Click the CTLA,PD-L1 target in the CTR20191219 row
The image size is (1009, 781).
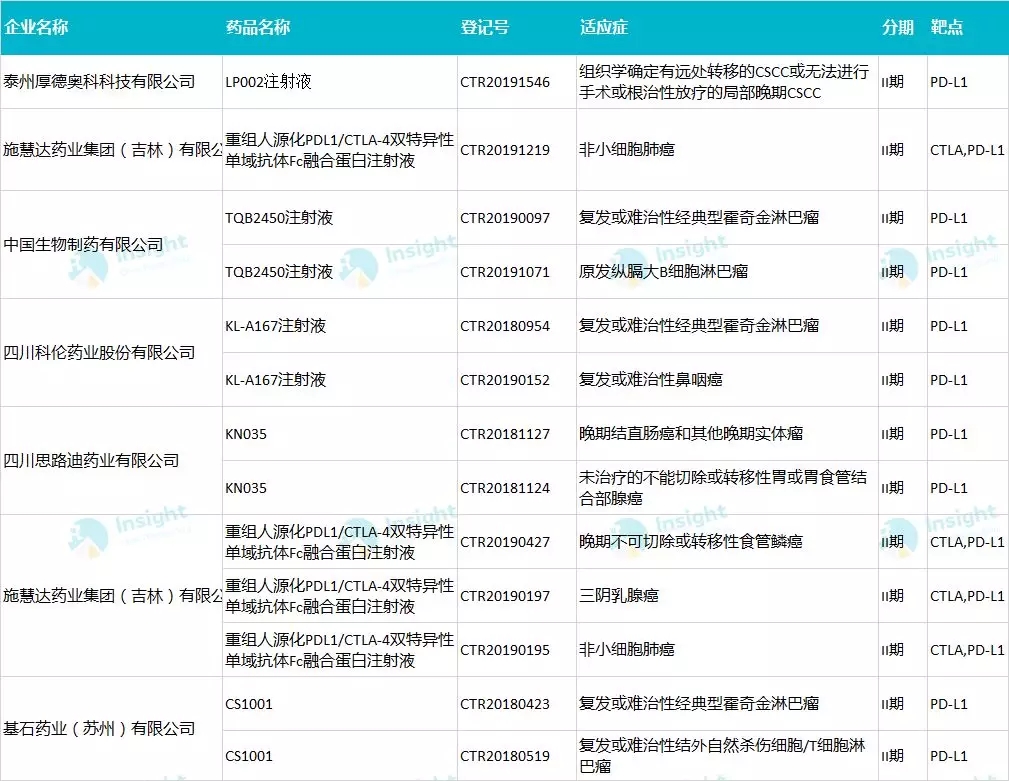[x=967, y=151]
